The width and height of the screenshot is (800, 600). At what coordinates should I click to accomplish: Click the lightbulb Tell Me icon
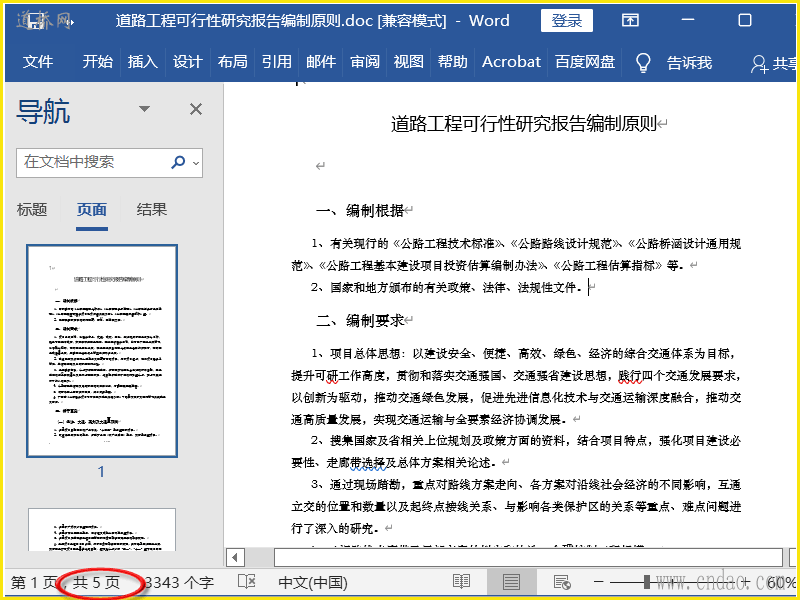pos(643,62)
